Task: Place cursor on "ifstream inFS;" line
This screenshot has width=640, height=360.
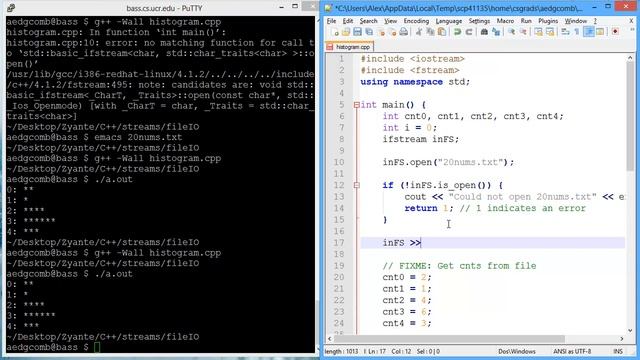Action: coord(420,139)
